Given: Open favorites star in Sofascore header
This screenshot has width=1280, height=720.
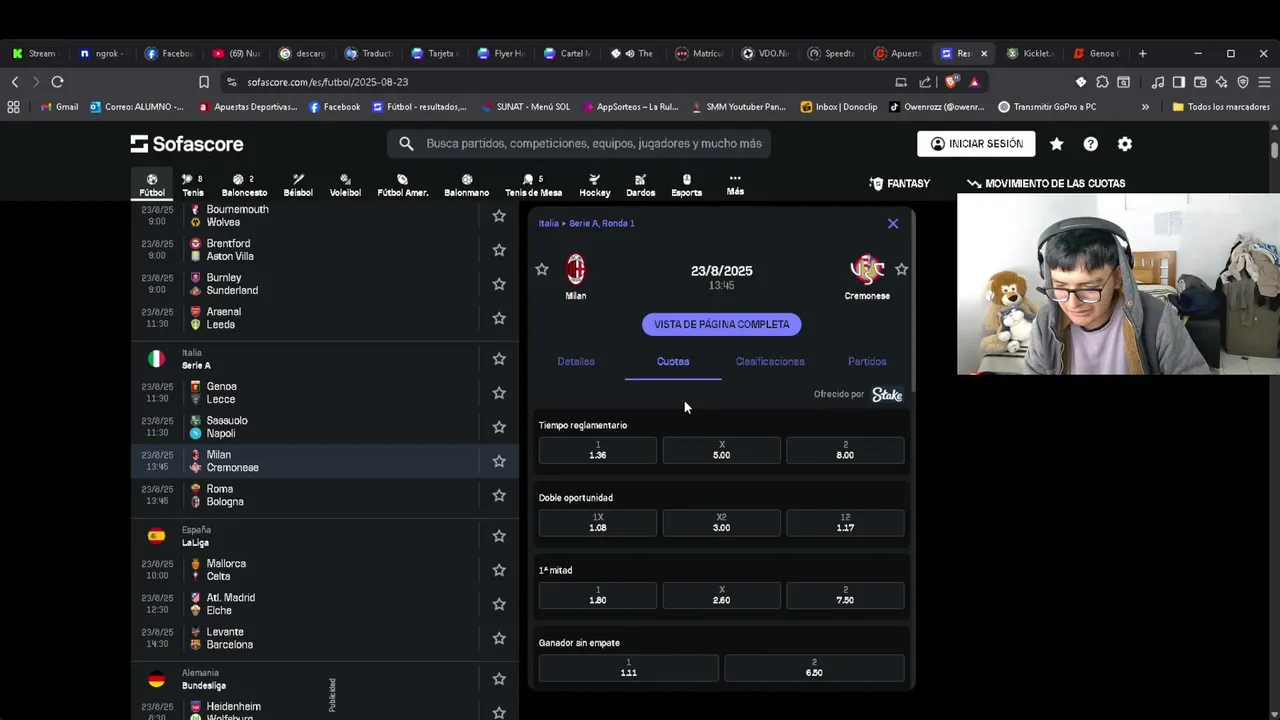Looking at the screenshot, I should [1056, 144].
